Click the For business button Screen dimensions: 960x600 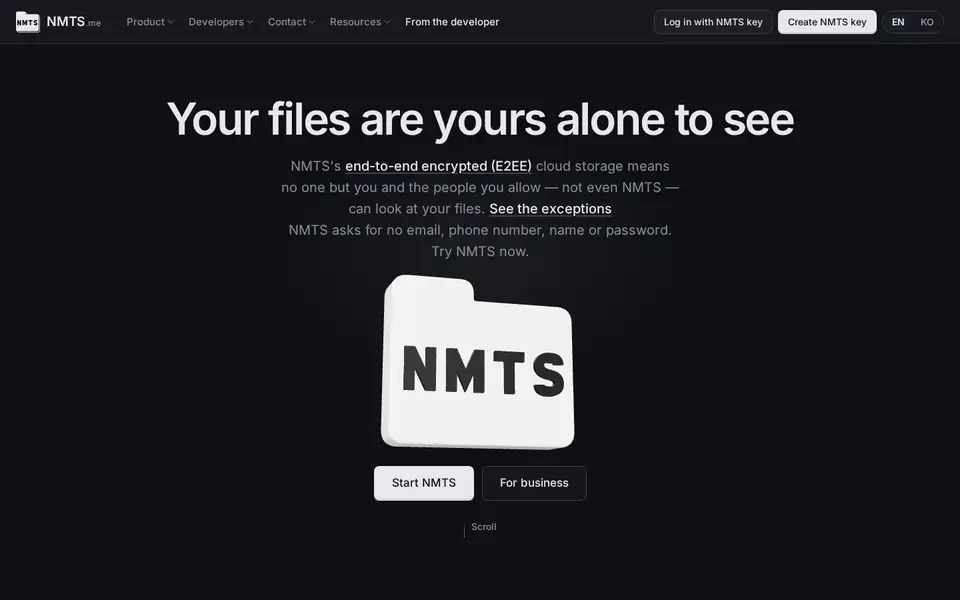click(x=534, y=483)
